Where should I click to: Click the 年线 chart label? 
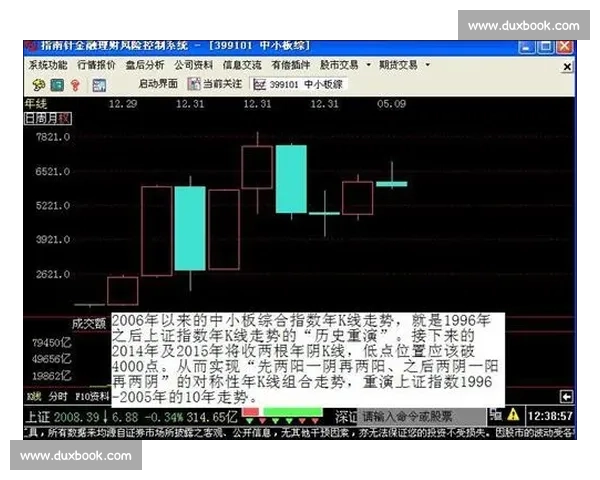click(x=36, y=104)
